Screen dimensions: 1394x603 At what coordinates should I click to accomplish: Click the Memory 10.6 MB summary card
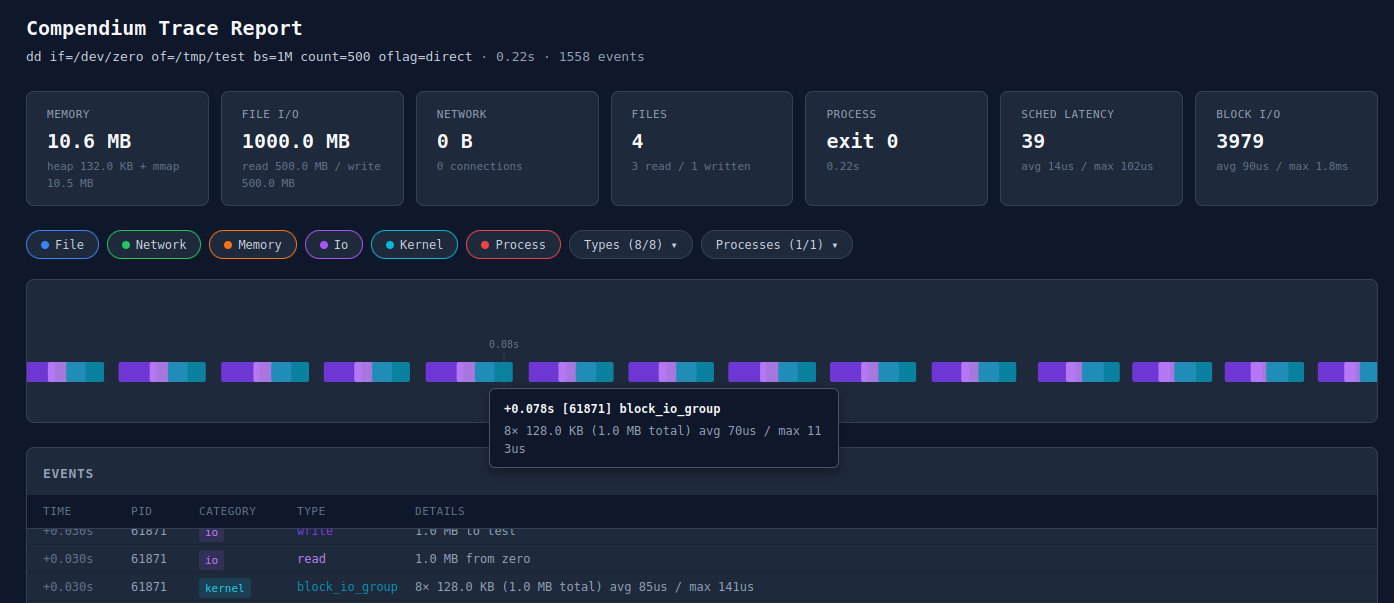tap(117, 148)
